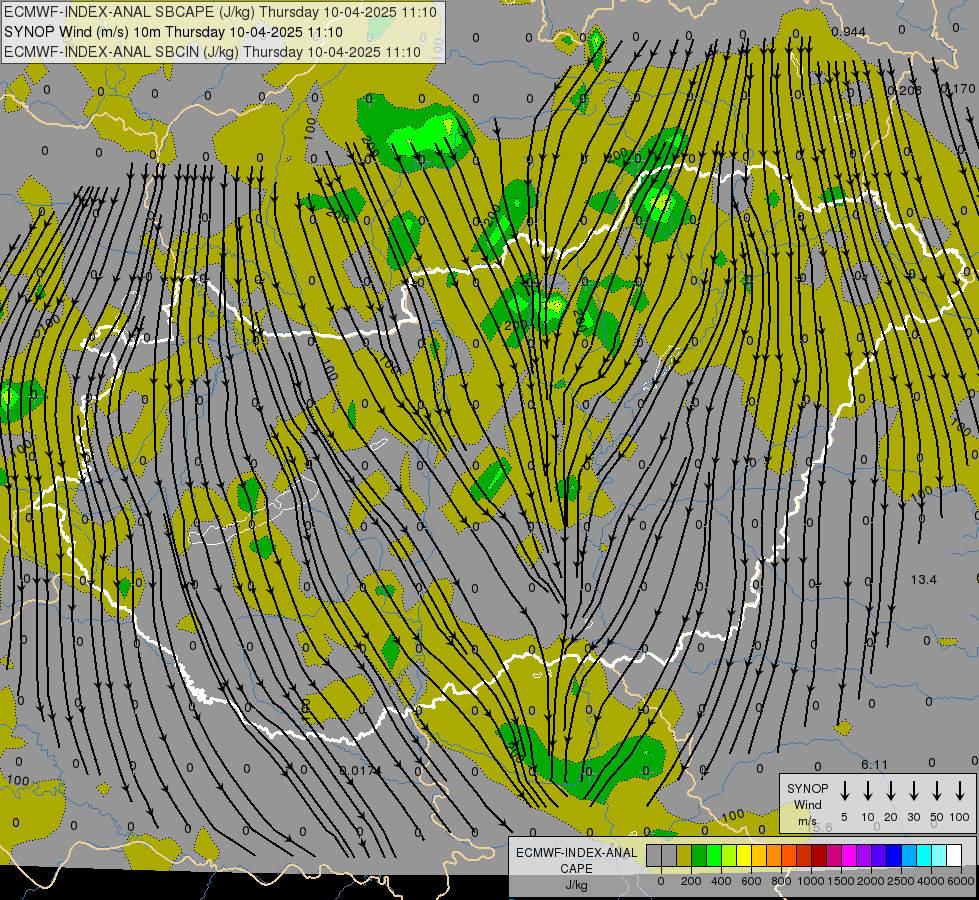The height and width of the screenshot is (900, 979).
Task: Click the wind arrow above the 100 label
Action: pyautogui.click(x=960, y=791)
